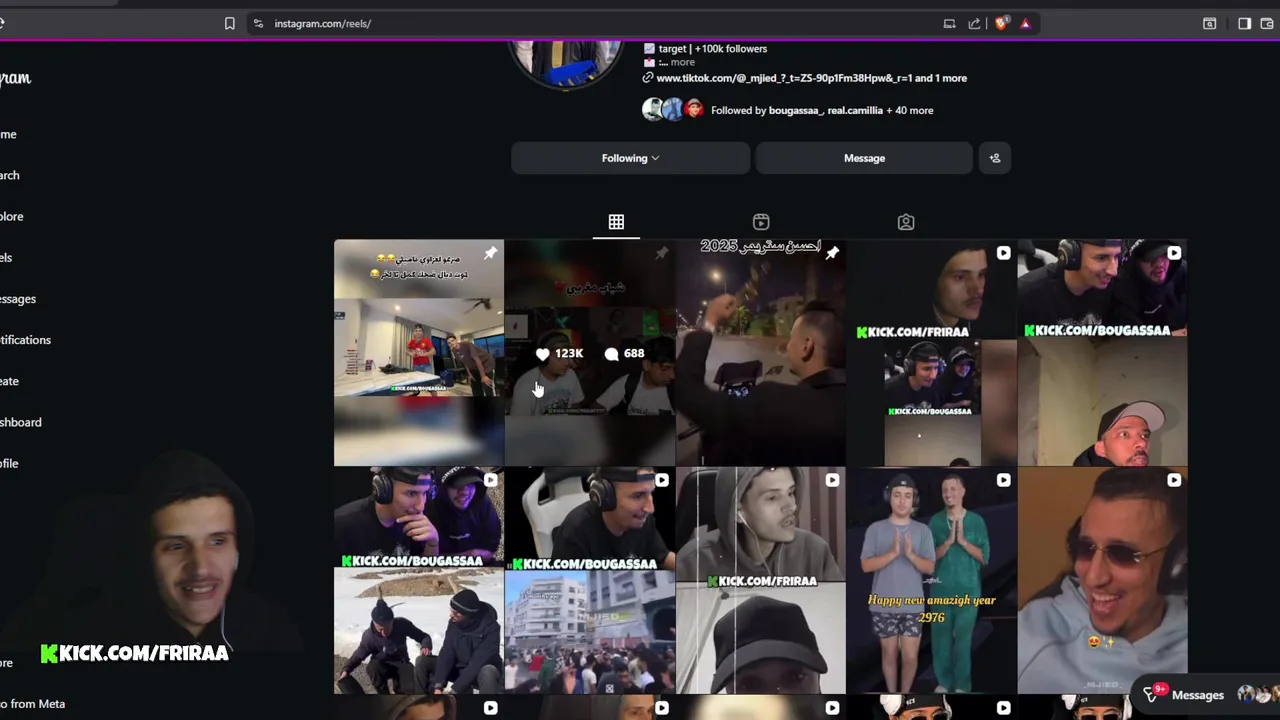Go to Home in the Instagram sidebar
1280x720 pixels.
(8, 134)
